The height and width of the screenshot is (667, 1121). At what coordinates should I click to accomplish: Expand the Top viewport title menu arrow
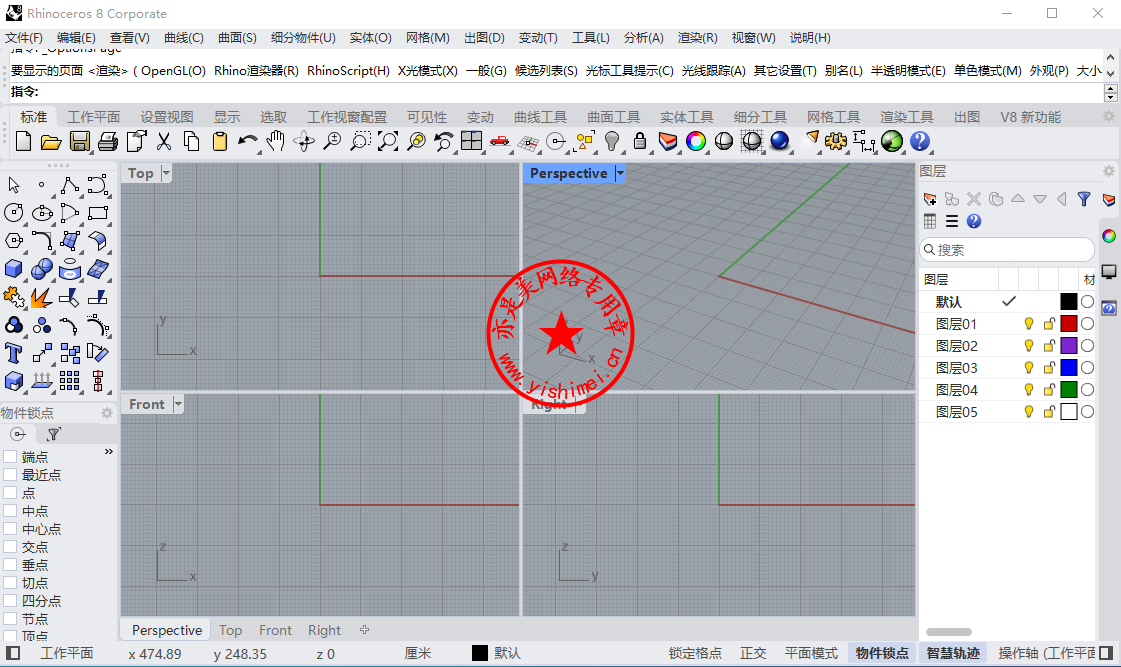[166, 174]
